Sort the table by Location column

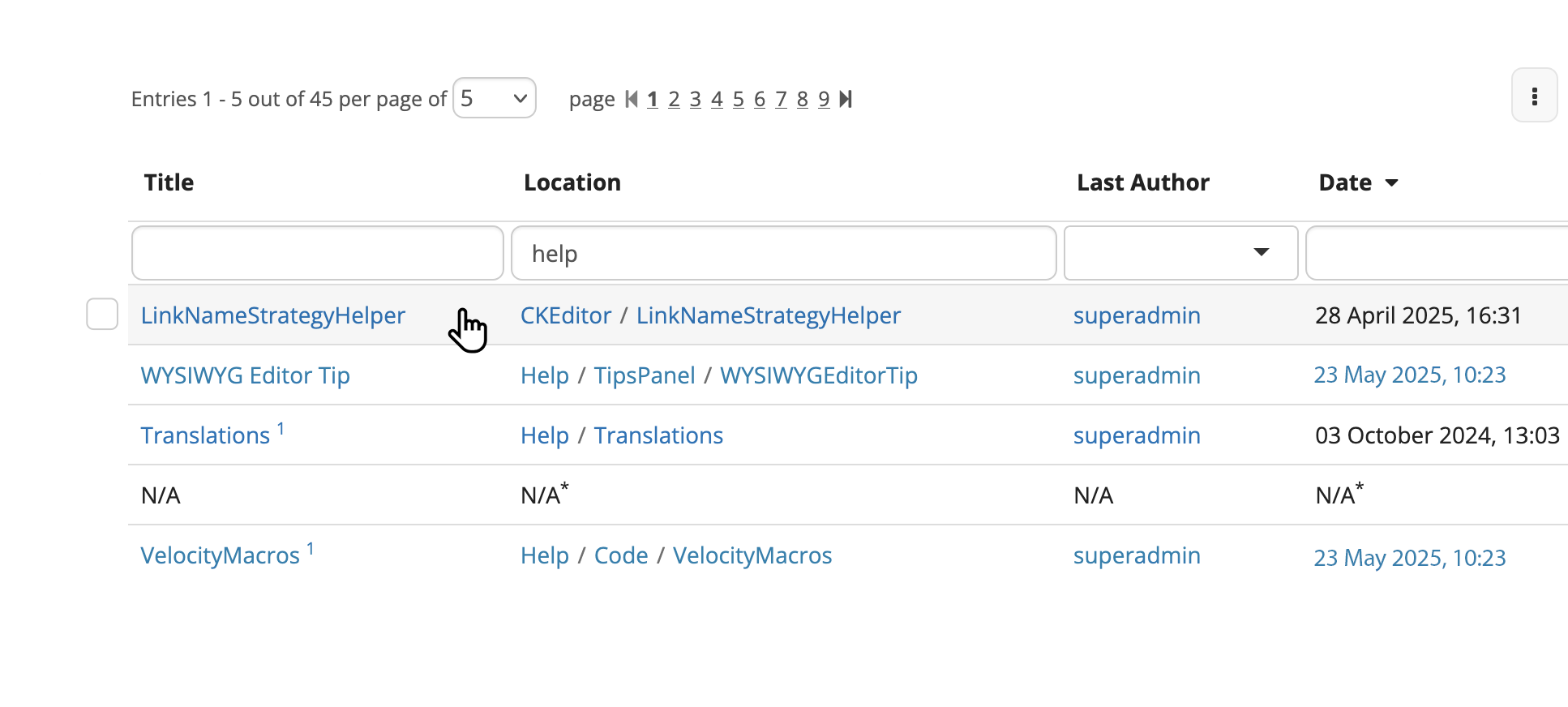(x=572, y=182)
